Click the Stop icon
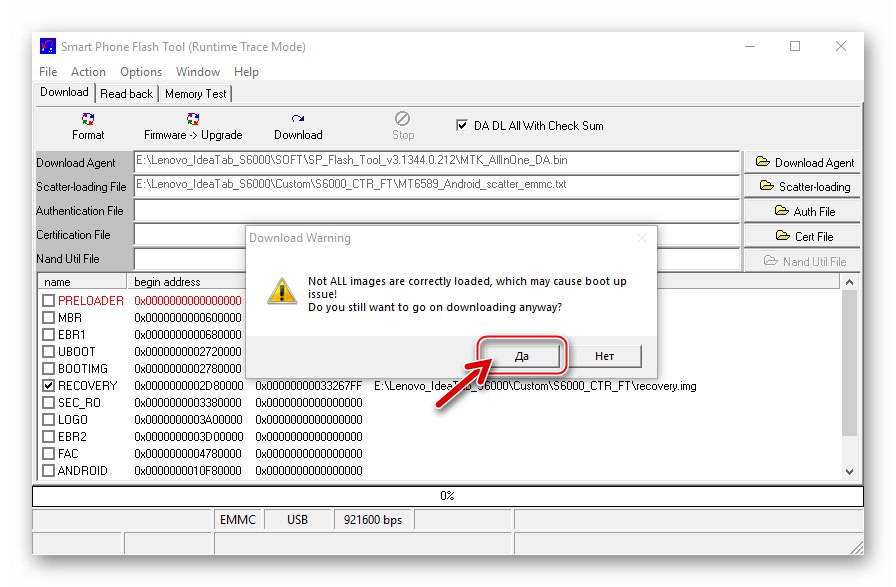Viewport: 896px width, 587px height. [402, 120]
